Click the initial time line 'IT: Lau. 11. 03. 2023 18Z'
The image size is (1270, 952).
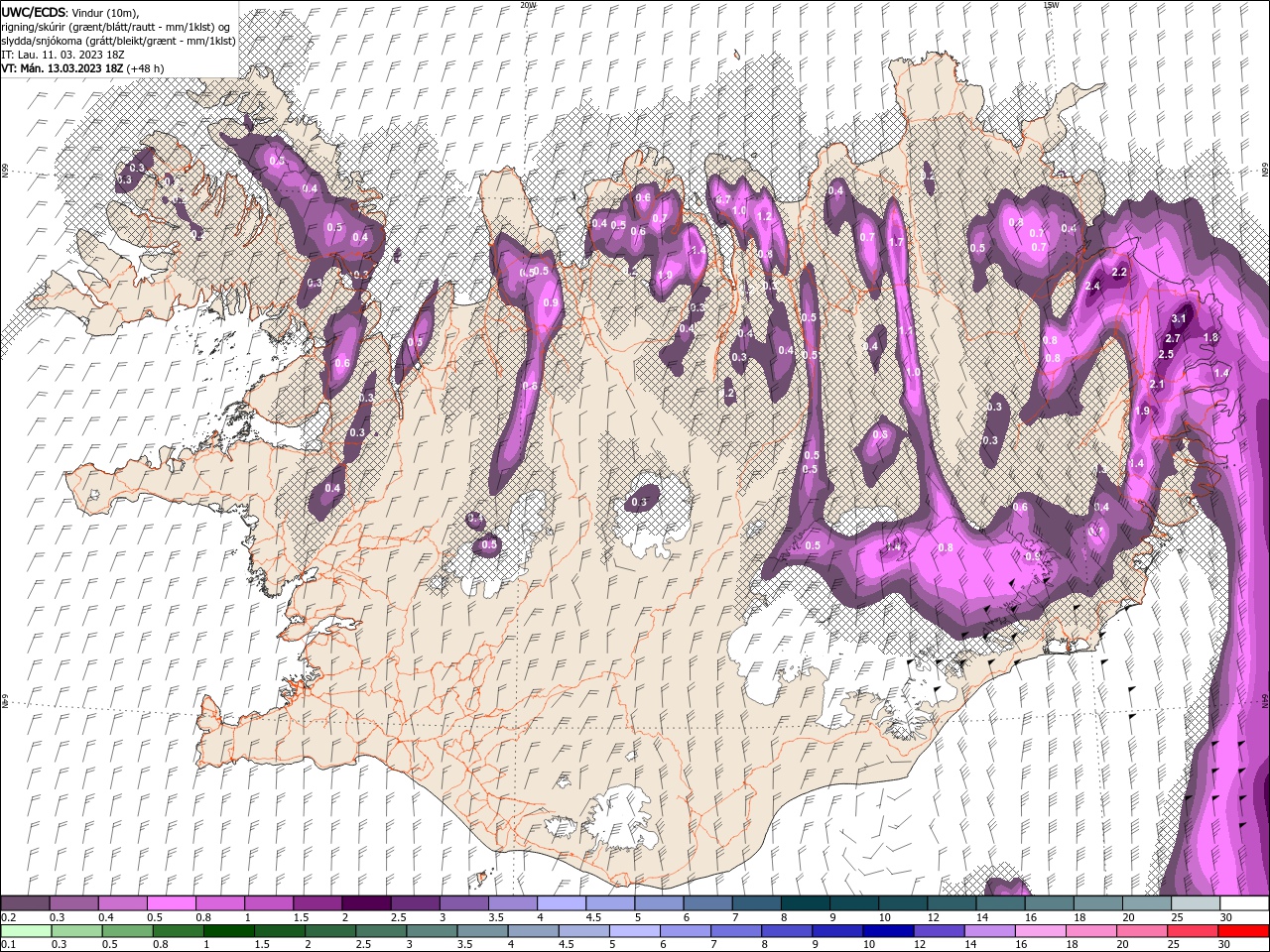coord(62,54)
